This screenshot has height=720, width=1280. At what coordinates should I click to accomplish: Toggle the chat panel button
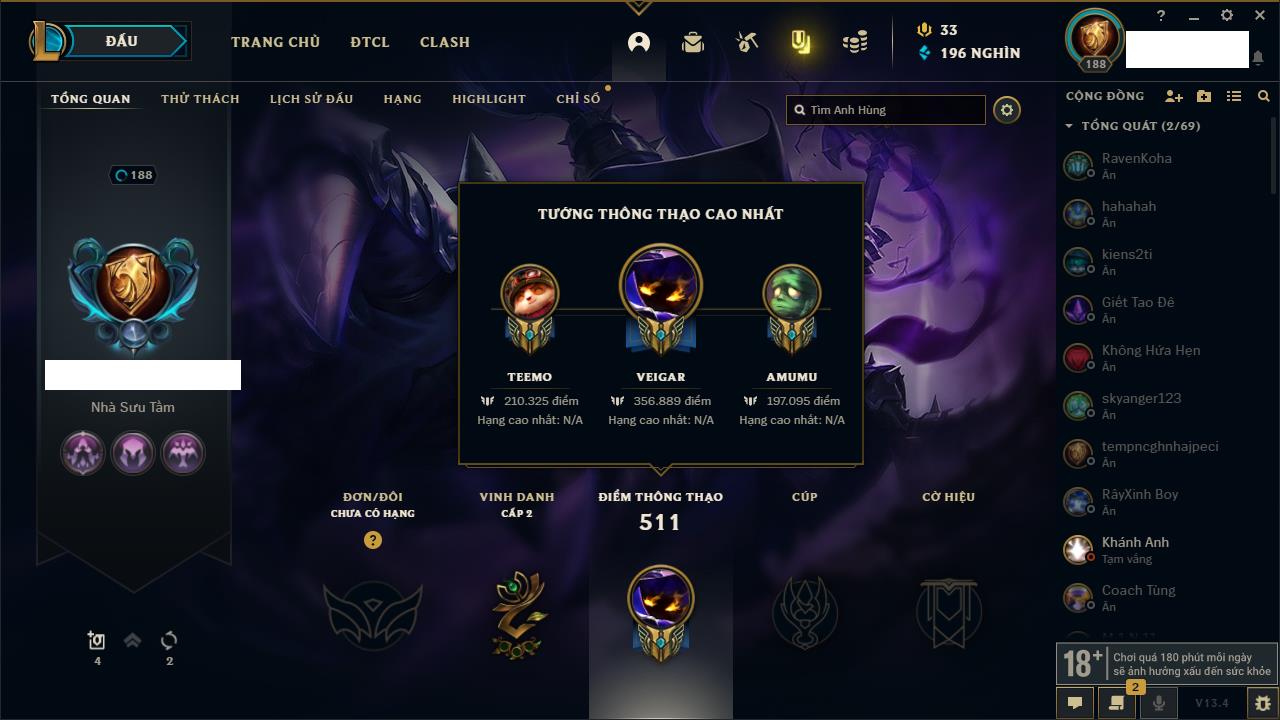1075,703
